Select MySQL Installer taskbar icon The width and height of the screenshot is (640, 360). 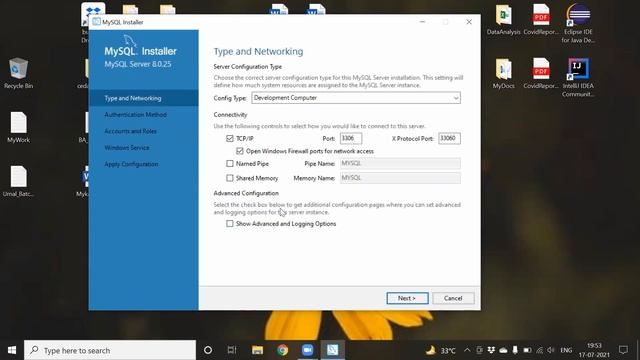click(x=332, y=350)
